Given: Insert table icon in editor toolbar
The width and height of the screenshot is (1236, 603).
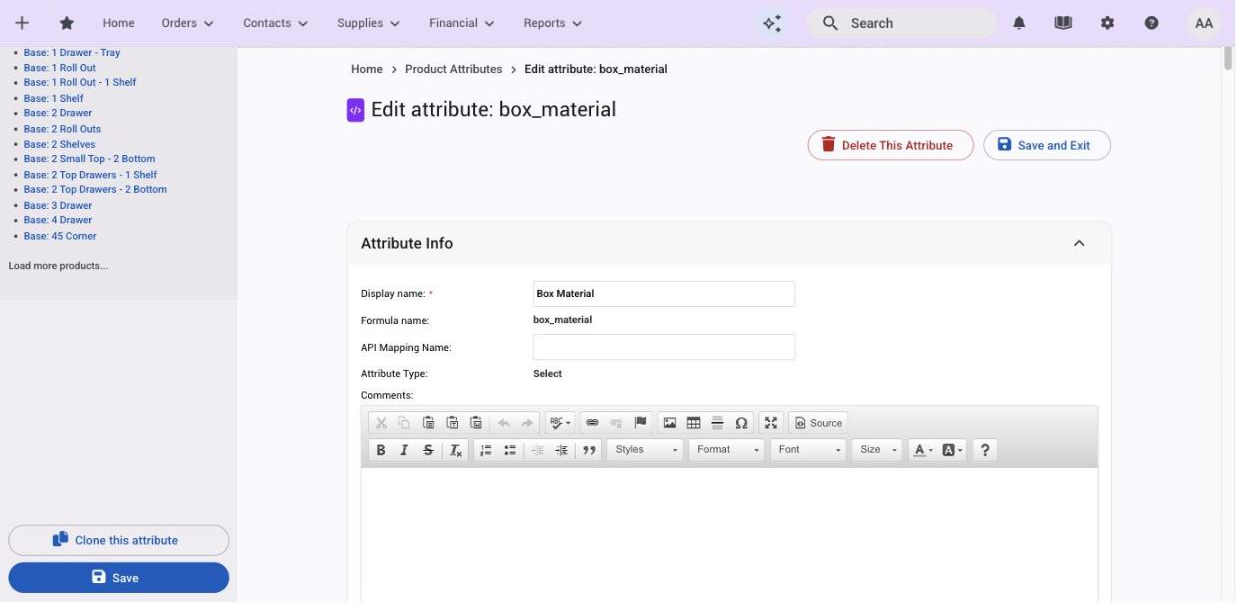Looking at the screenshot, I should pos(693,423).
